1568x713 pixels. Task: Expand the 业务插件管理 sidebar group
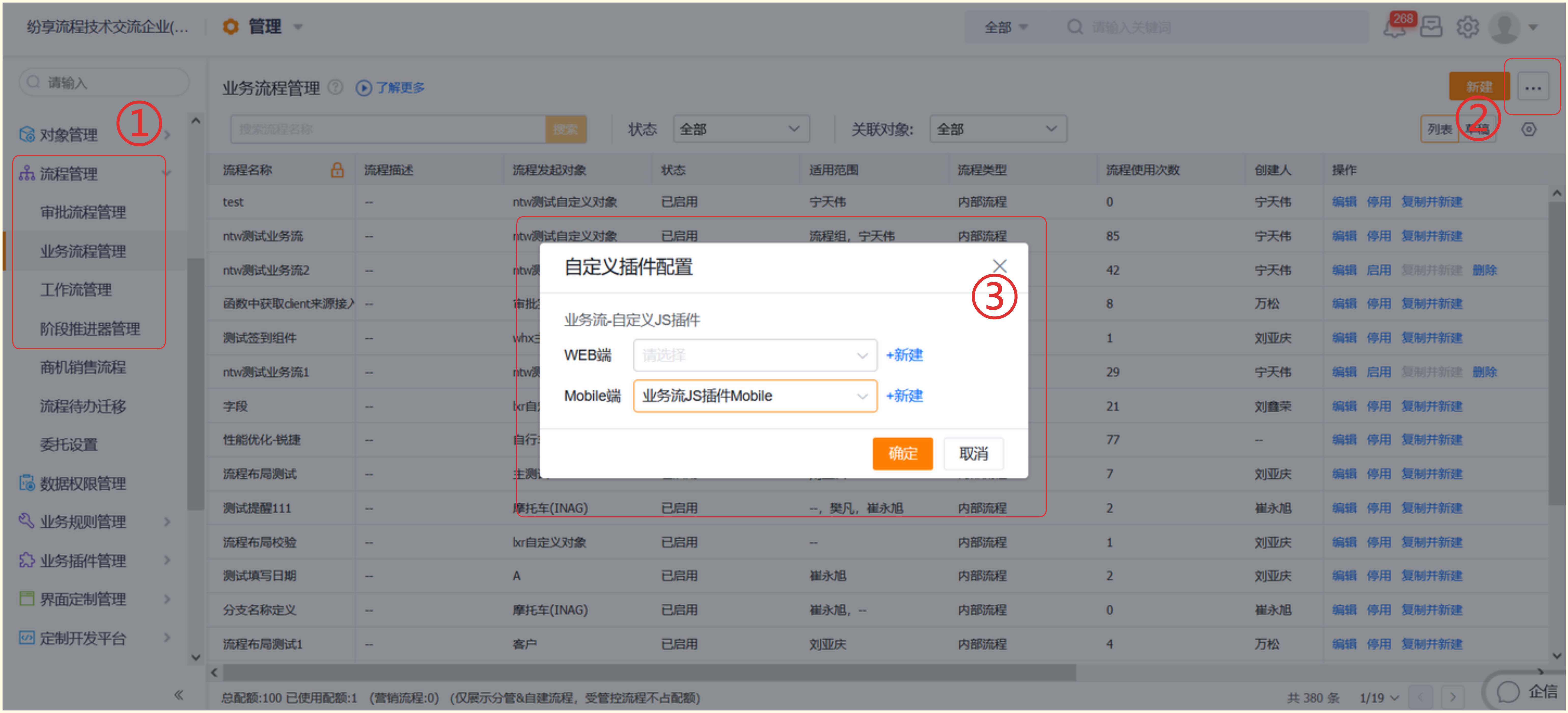point(168,561)
